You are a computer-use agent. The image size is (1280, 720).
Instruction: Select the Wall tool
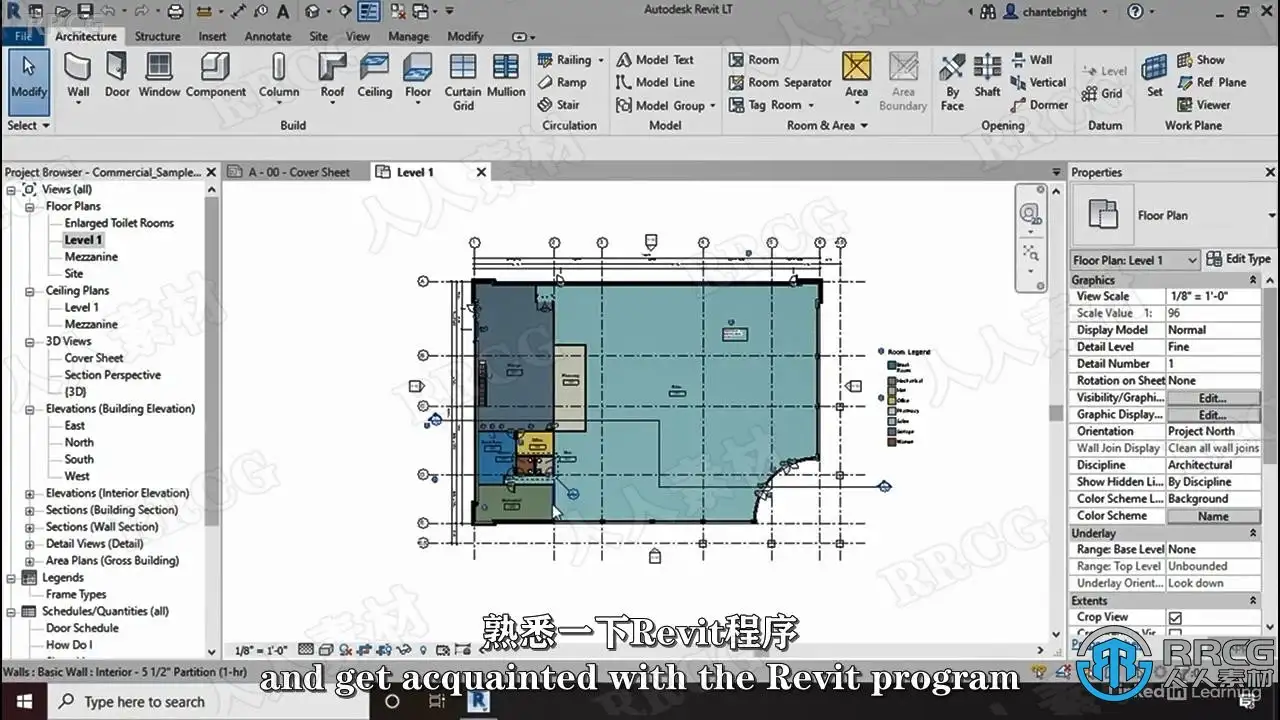click(78, 76)
